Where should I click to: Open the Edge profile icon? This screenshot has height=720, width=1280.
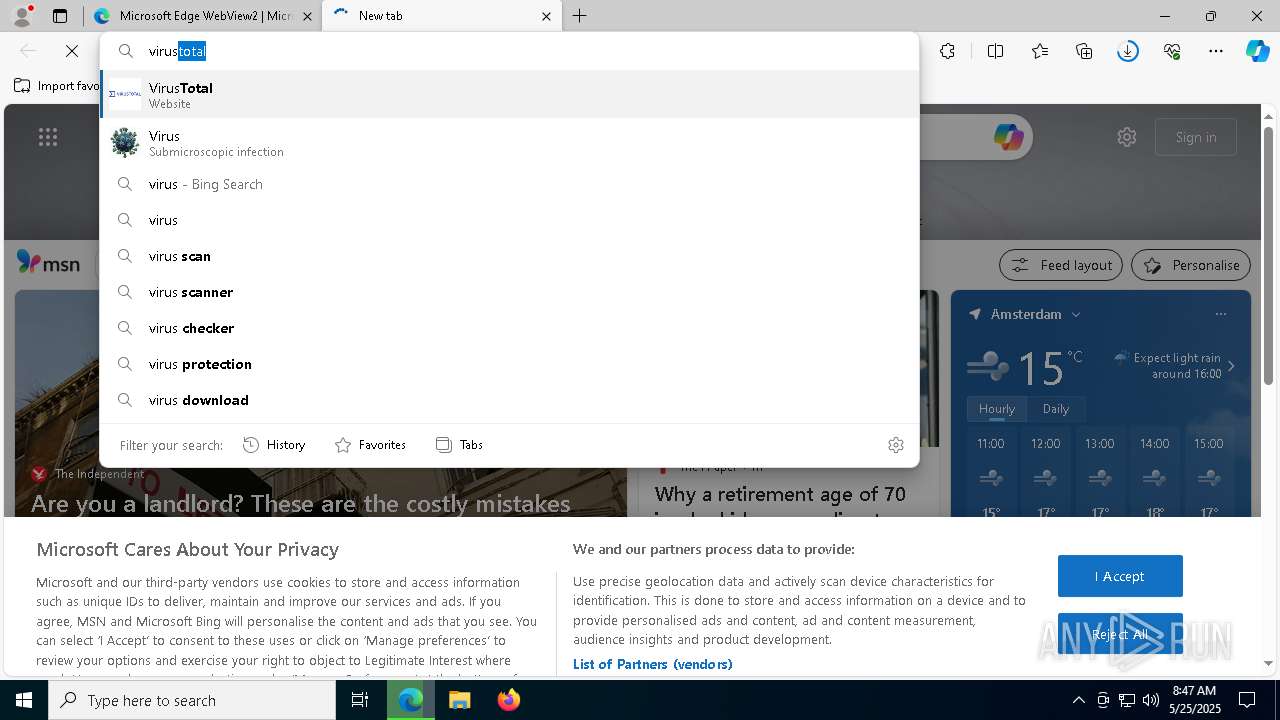click(22, 15)
